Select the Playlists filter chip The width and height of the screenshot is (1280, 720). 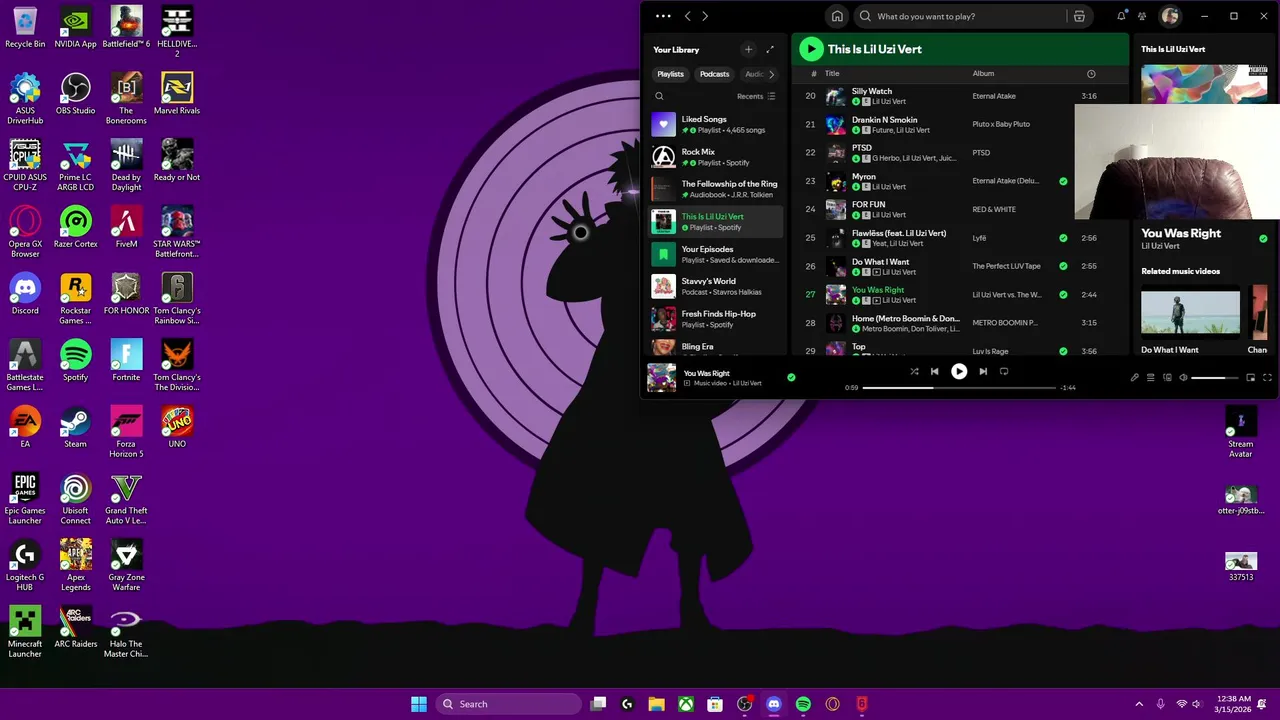(x=670, y=74)
